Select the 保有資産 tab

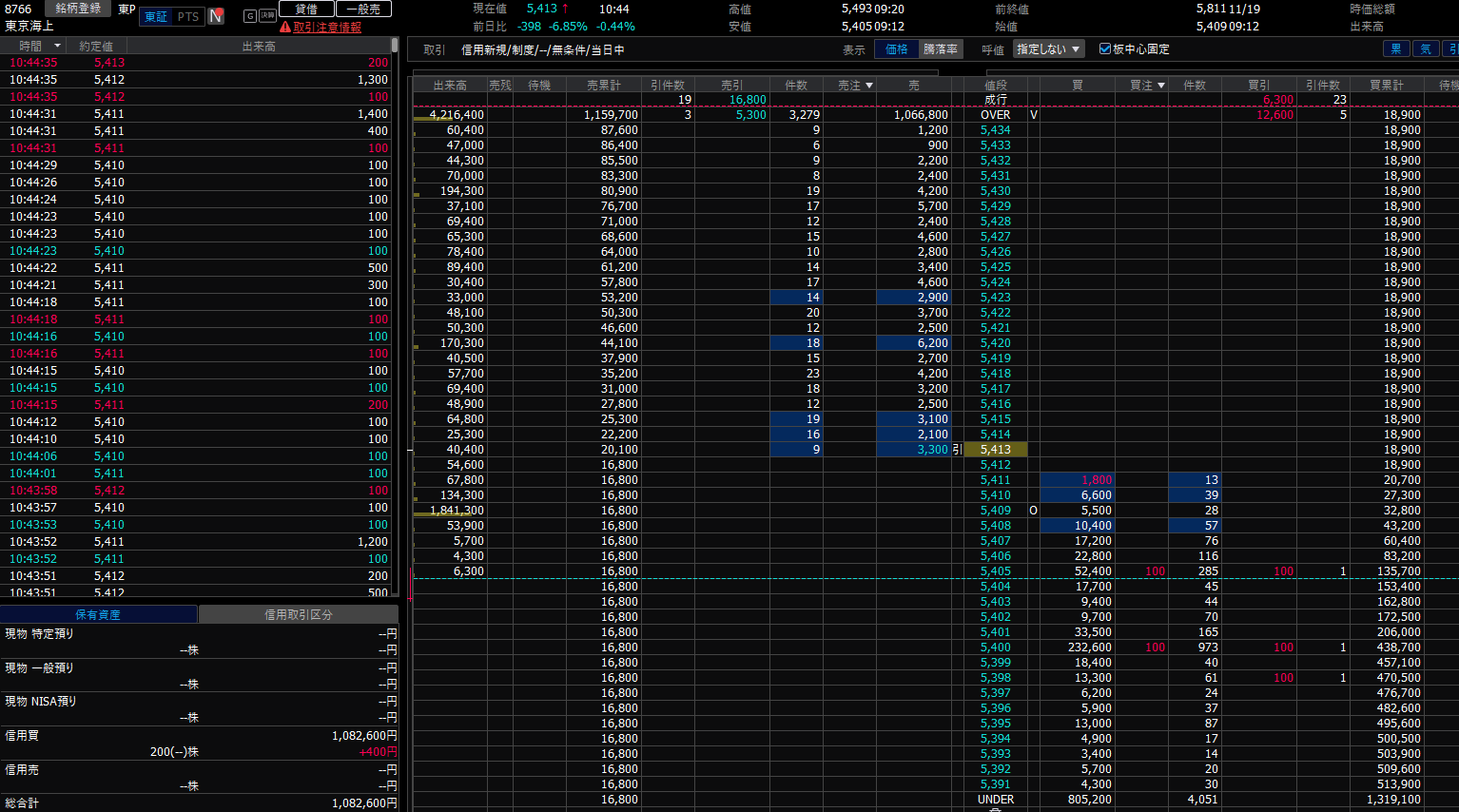(98, 614)
